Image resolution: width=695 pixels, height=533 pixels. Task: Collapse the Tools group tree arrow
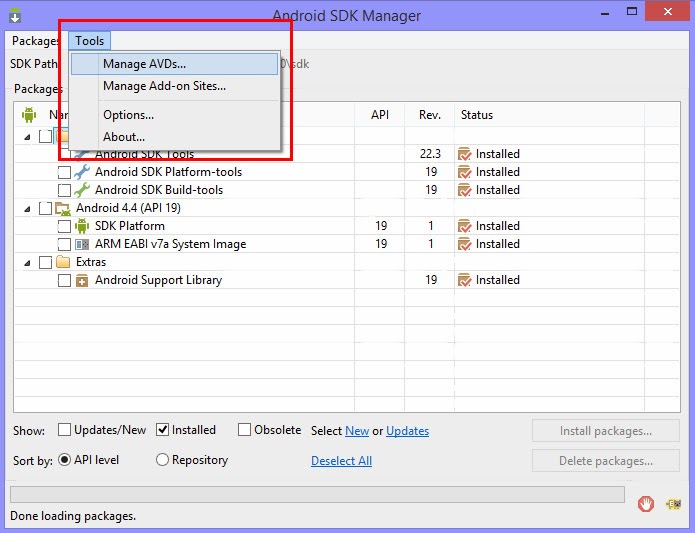(27, 137)
